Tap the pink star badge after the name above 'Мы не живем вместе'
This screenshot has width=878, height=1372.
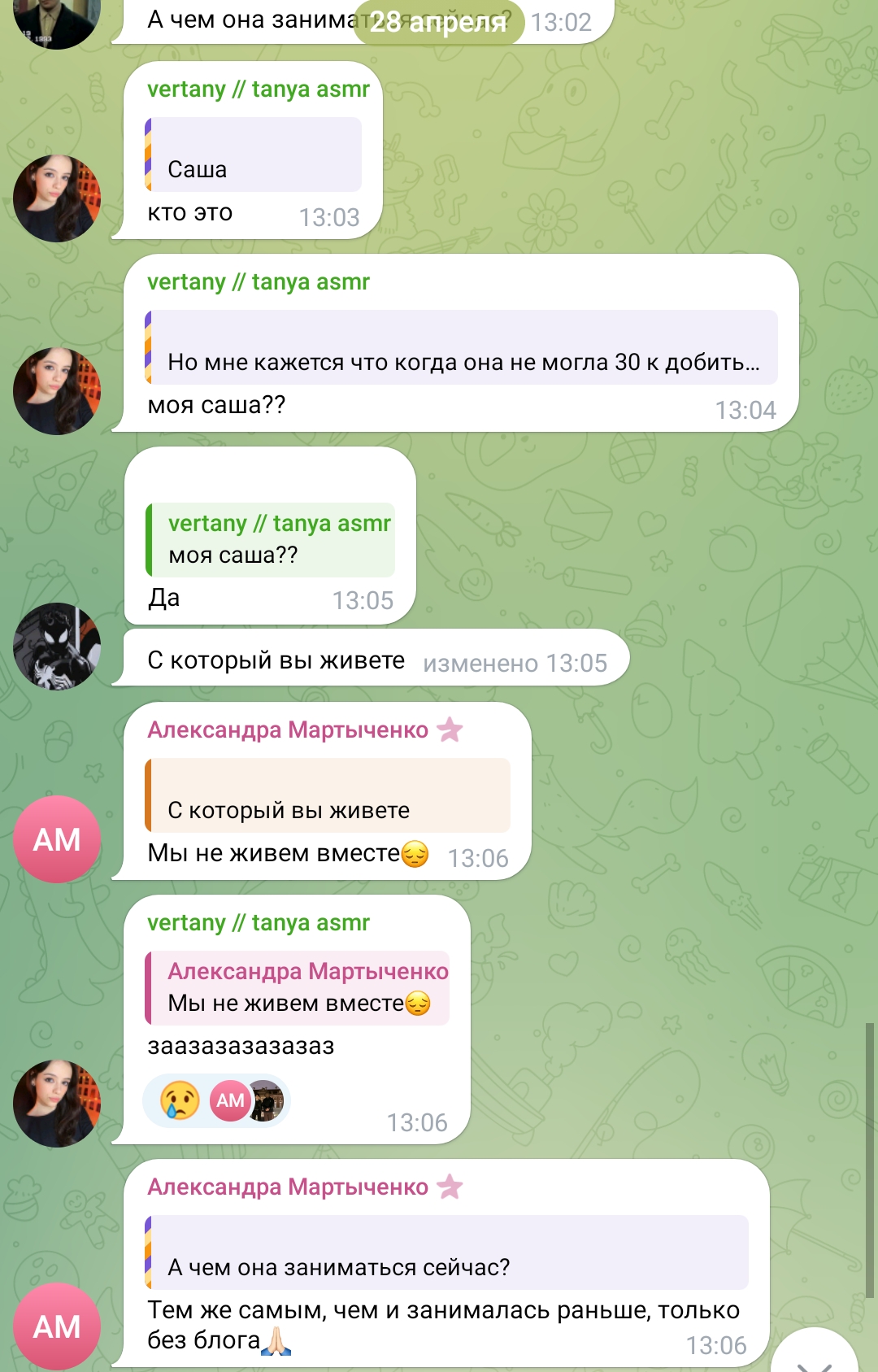(450, 730)
